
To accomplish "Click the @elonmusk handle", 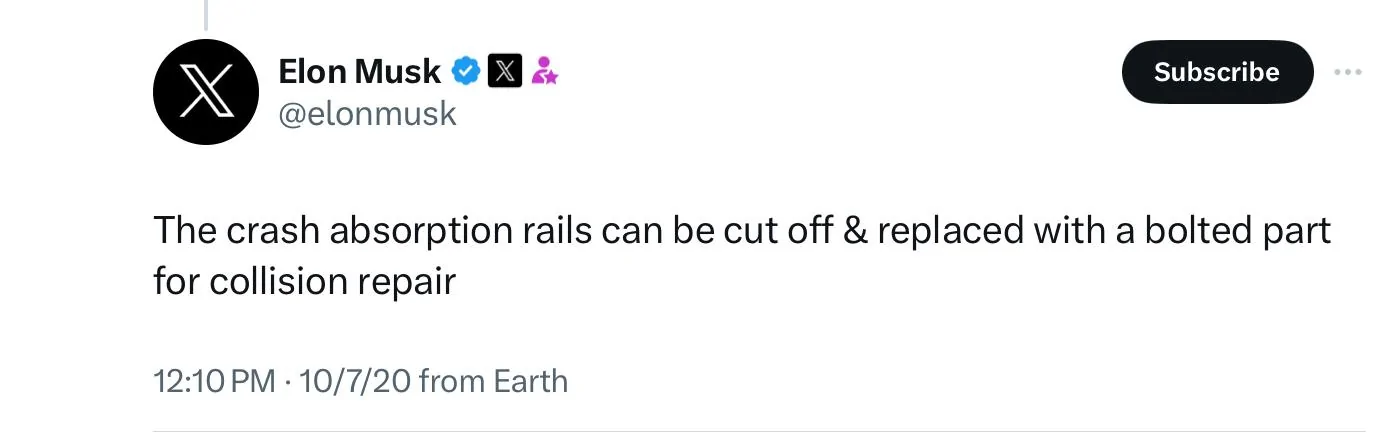I will click(367, 114).
